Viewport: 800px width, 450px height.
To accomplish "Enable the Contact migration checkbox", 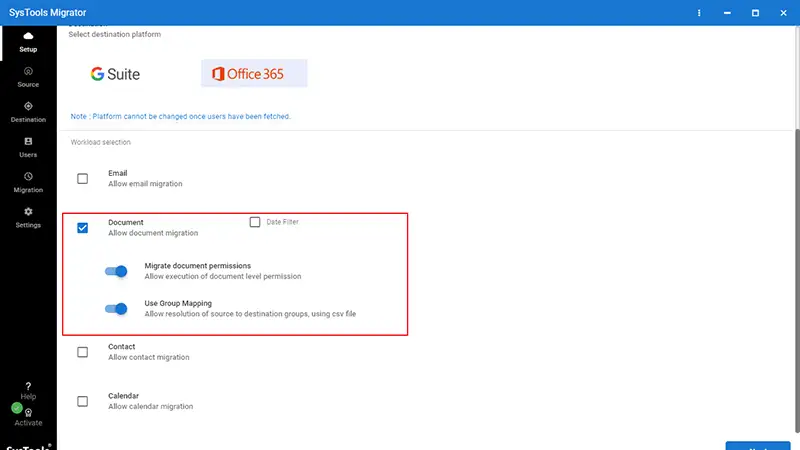I will (82, 352).
